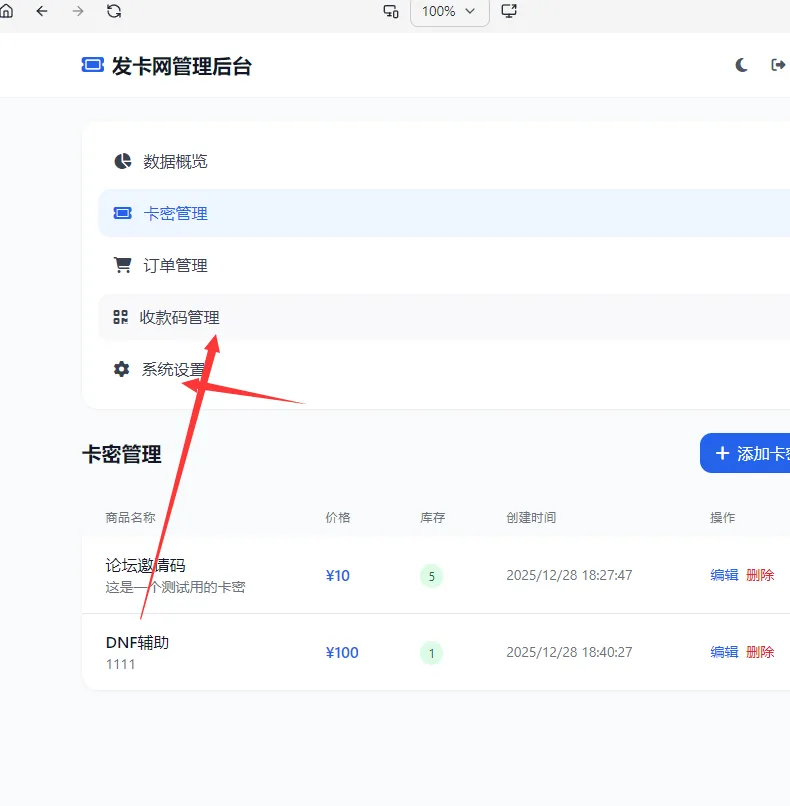The height and width of the screenshot is (806, 790).
Task: Click the stock badge 5 for 论坛邀请码
Action: [431, 576]
